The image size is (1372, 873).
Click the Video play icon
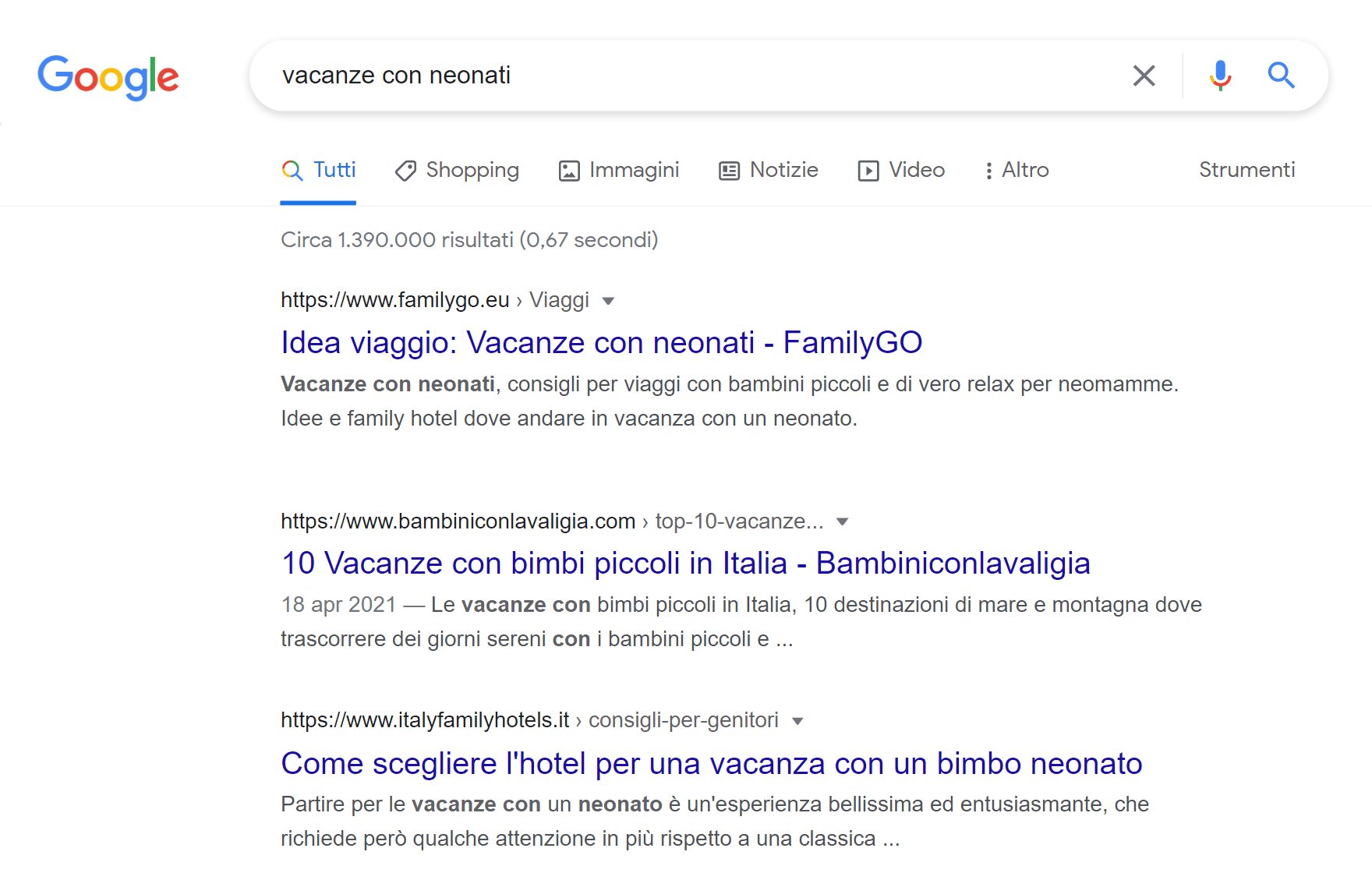click(x=868, y=171)
